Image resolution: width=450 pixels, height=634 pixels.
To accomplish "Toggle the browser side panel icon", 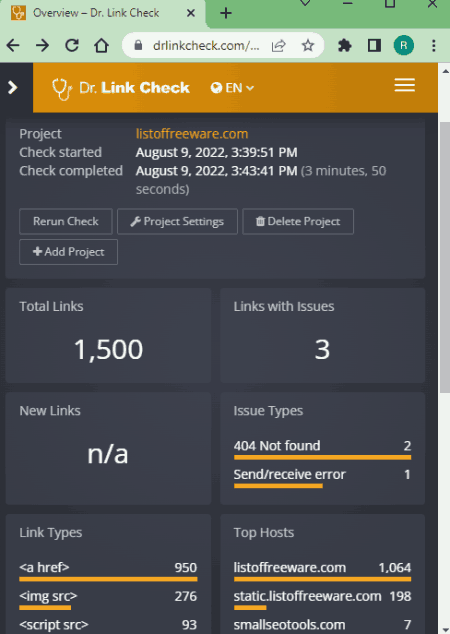I will coord(374,45).
